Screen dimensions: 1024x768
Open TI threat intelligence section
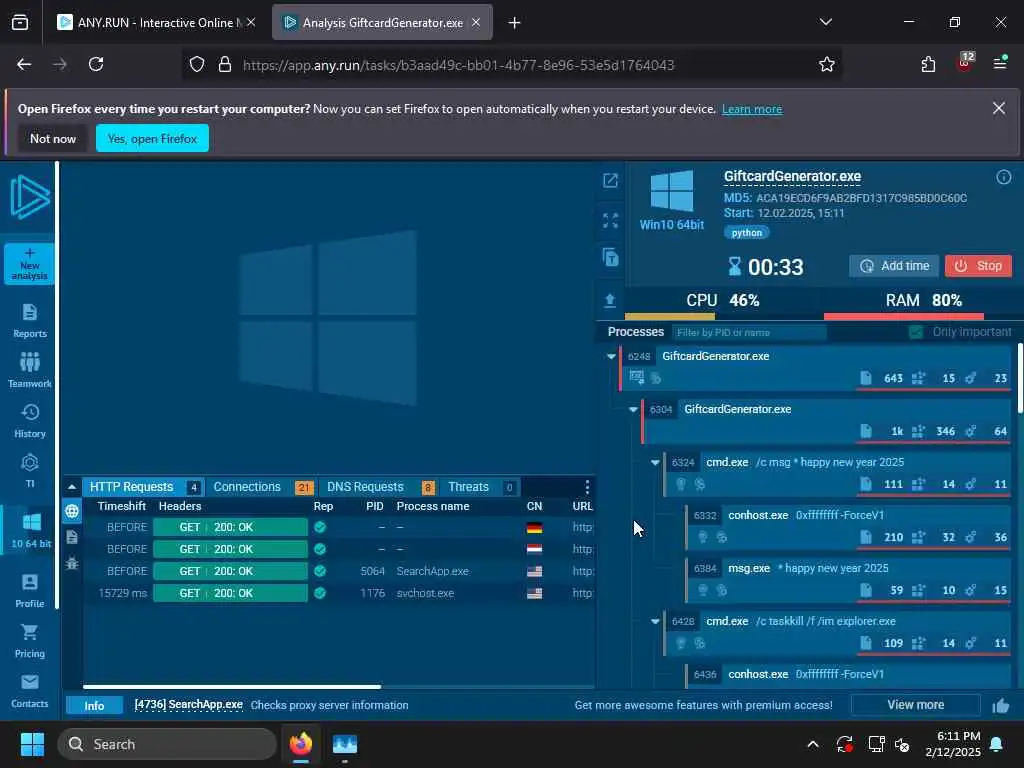[x=29, y=470]
